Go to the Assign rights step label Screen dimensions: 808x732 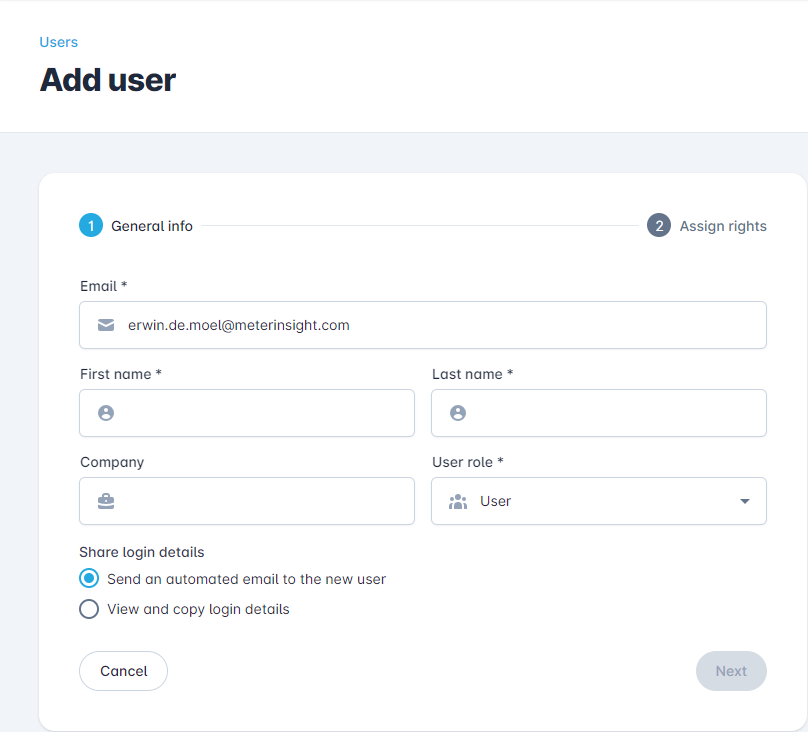[723, 226]
